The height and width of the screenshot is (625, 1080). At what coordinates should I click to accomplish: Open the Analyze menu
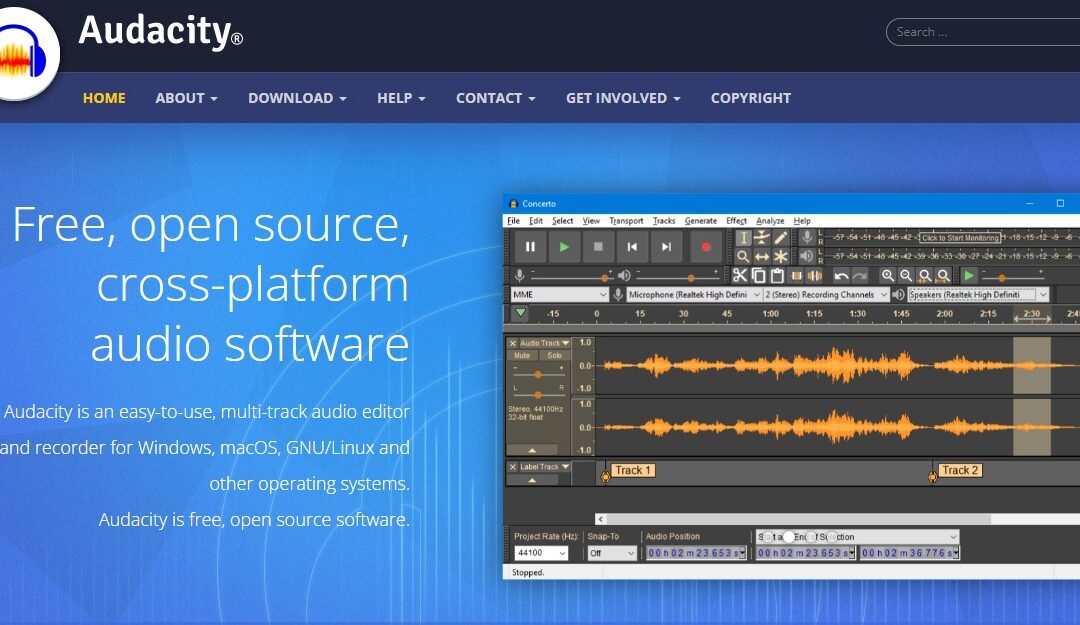click(x=770, y=221)
